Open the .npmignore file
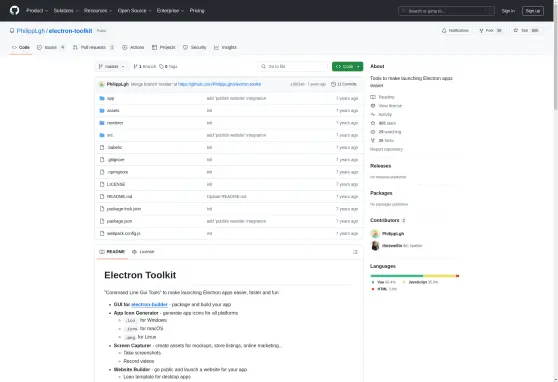This screenshot has height=382, width=558. (117, 172)
